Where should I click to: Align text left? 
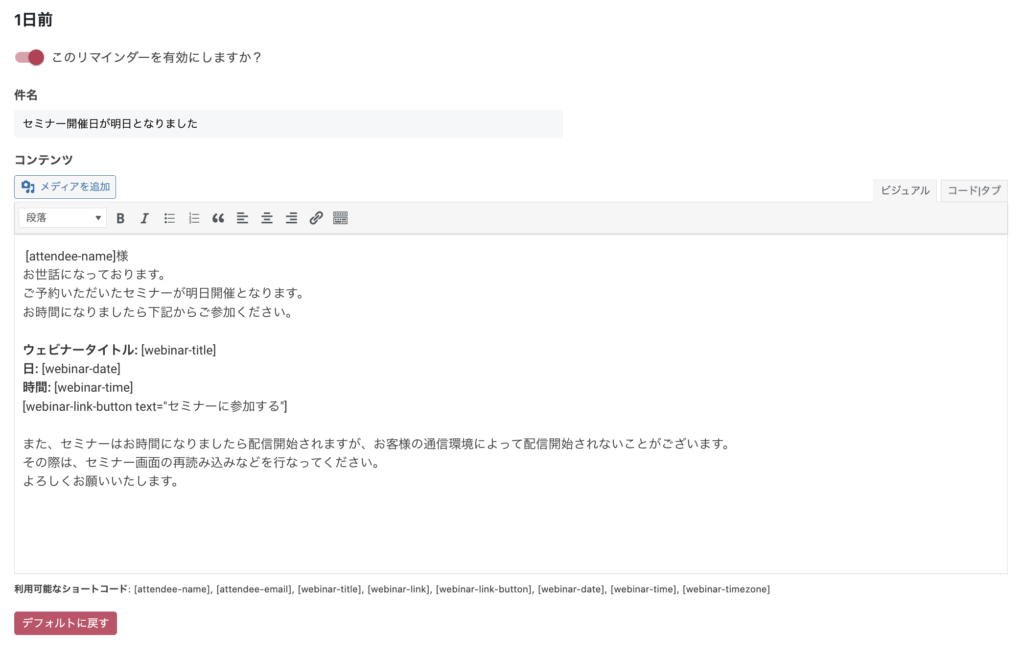tap(242, 218)
